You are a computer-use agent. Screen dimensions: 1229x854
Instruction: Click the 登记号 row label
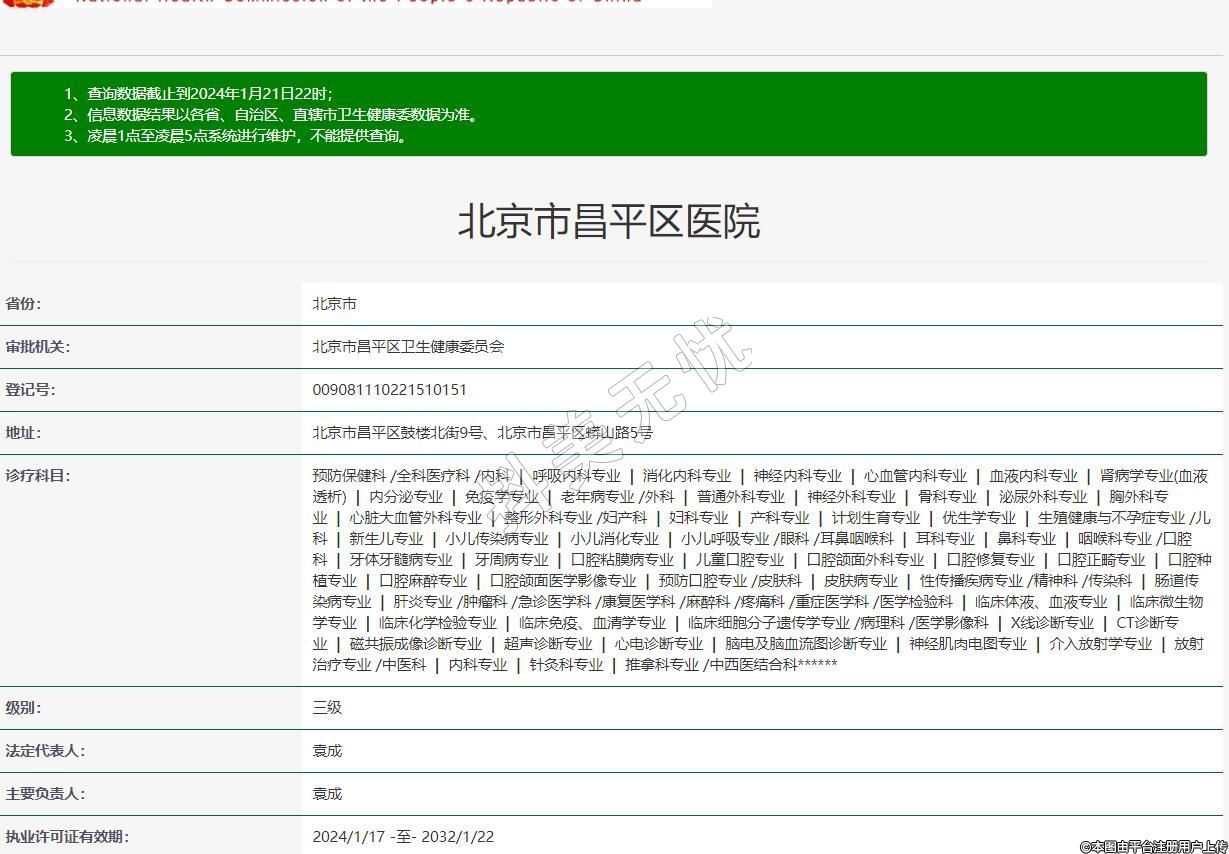click(31, 390)
